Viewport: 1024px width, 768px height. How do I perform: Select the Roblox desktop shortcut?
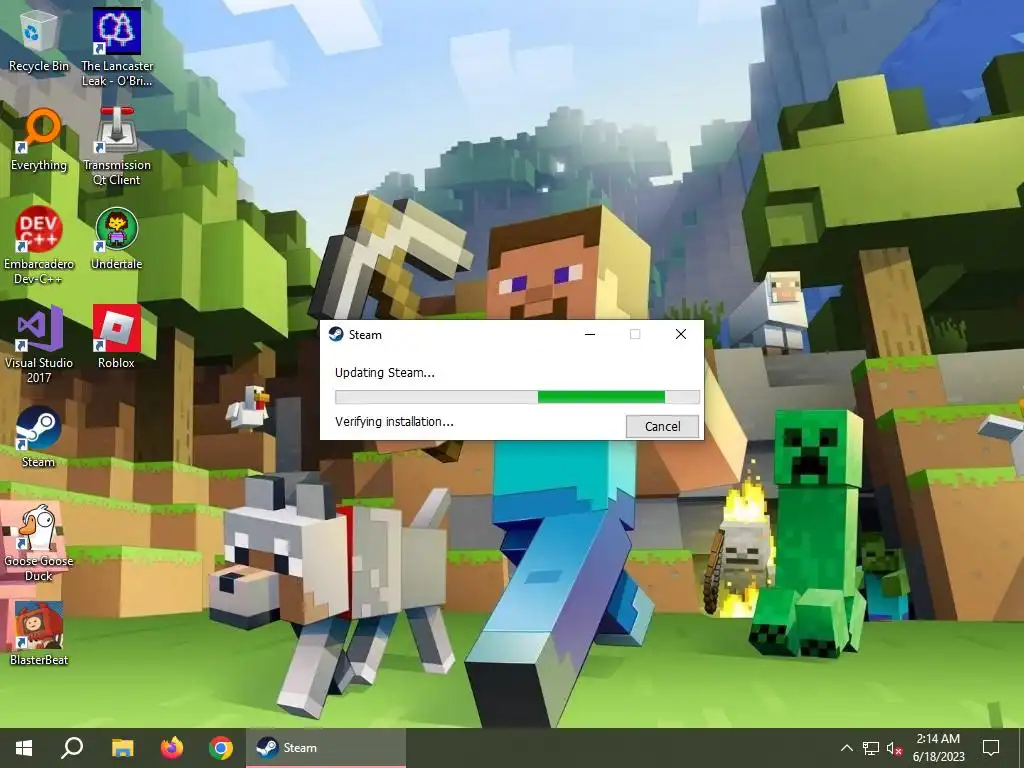coord(117,337)
